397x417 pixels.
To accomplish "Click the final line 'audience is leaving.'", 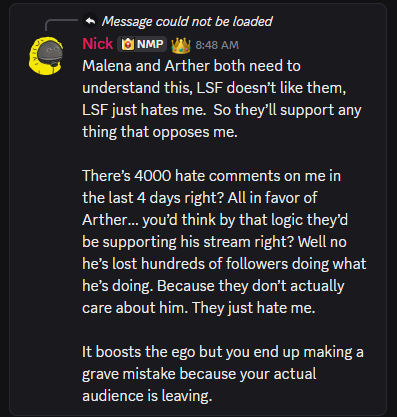I will 147,396.
